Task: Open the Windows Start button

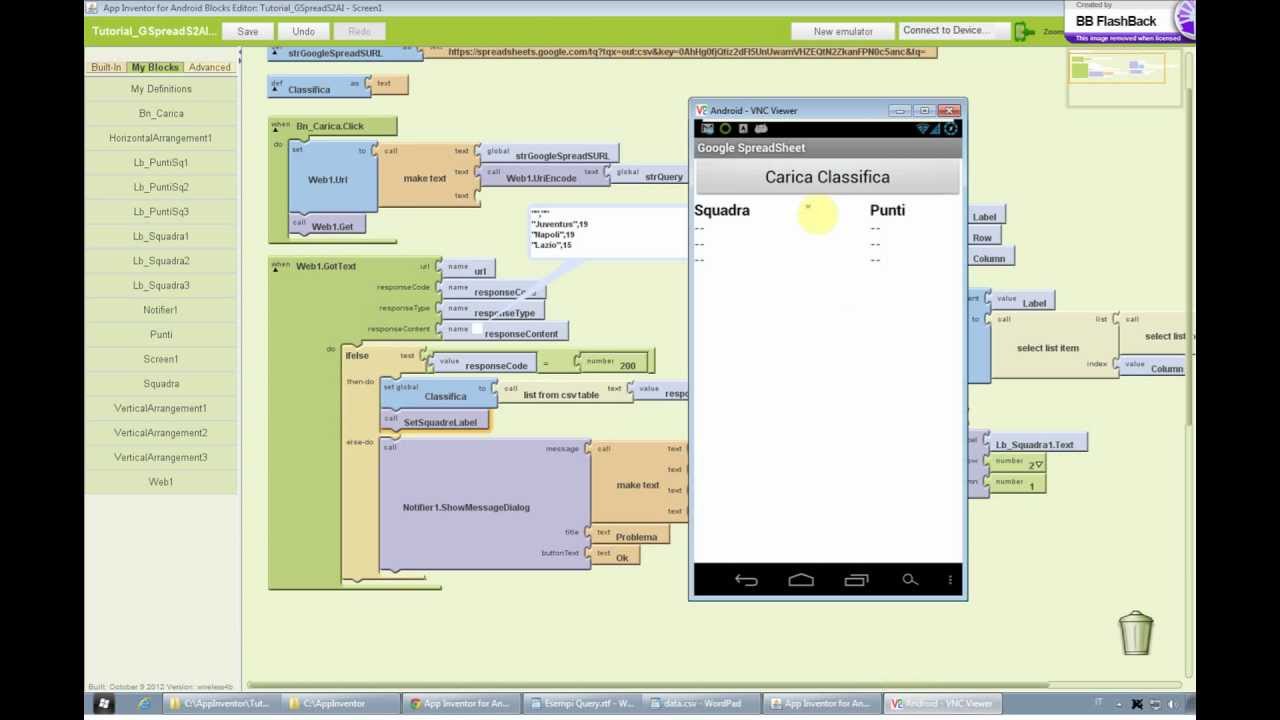Action: click(103, 704)
